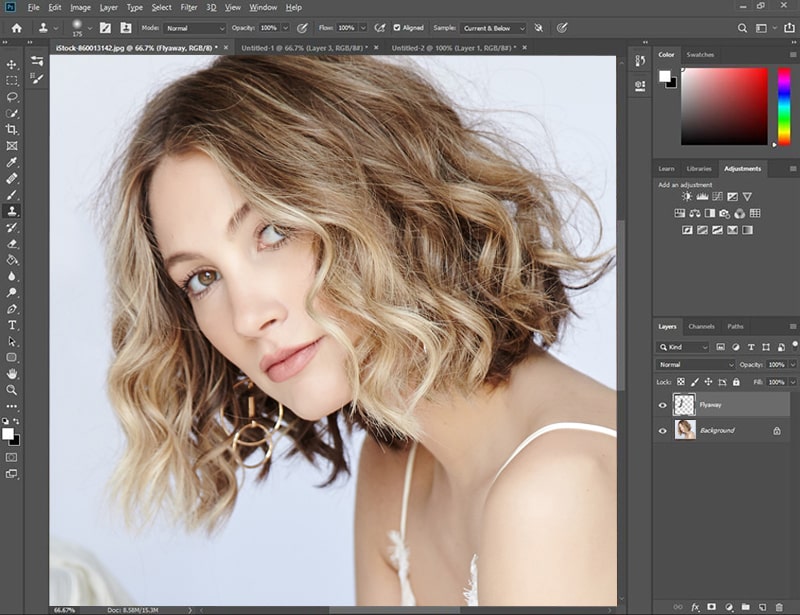The image size is (800, 615).
Task: Choose the Crop tool
Action: pos(11,129)
